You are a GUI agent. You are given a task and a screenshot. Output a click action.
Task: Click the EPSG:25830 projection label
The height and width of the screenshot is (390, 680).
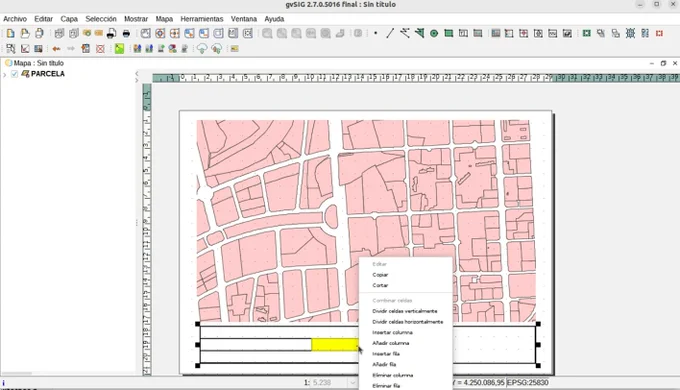click(x=527, y=382)
